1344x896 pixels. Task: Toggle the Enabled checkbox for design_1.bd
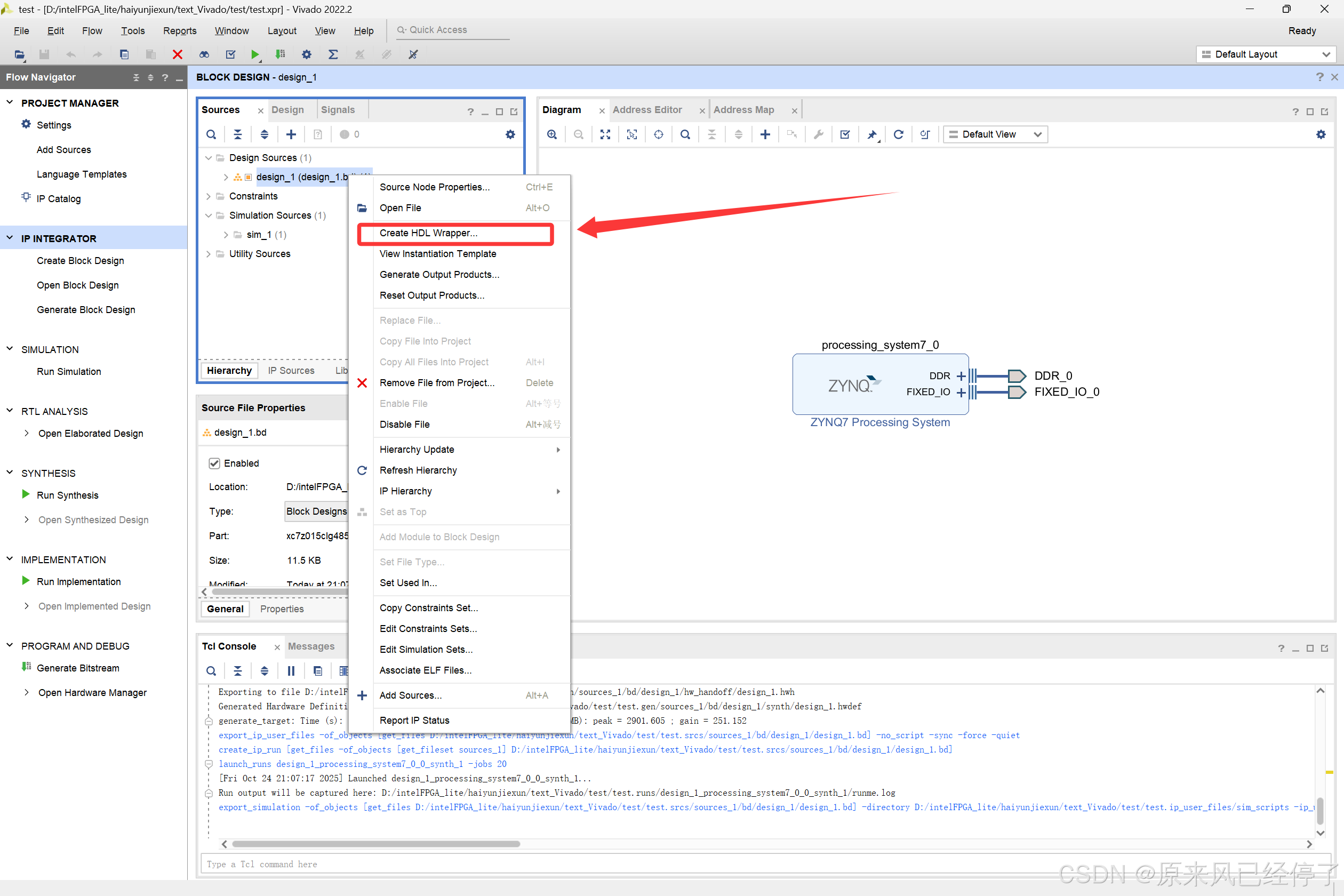(214, 463)
